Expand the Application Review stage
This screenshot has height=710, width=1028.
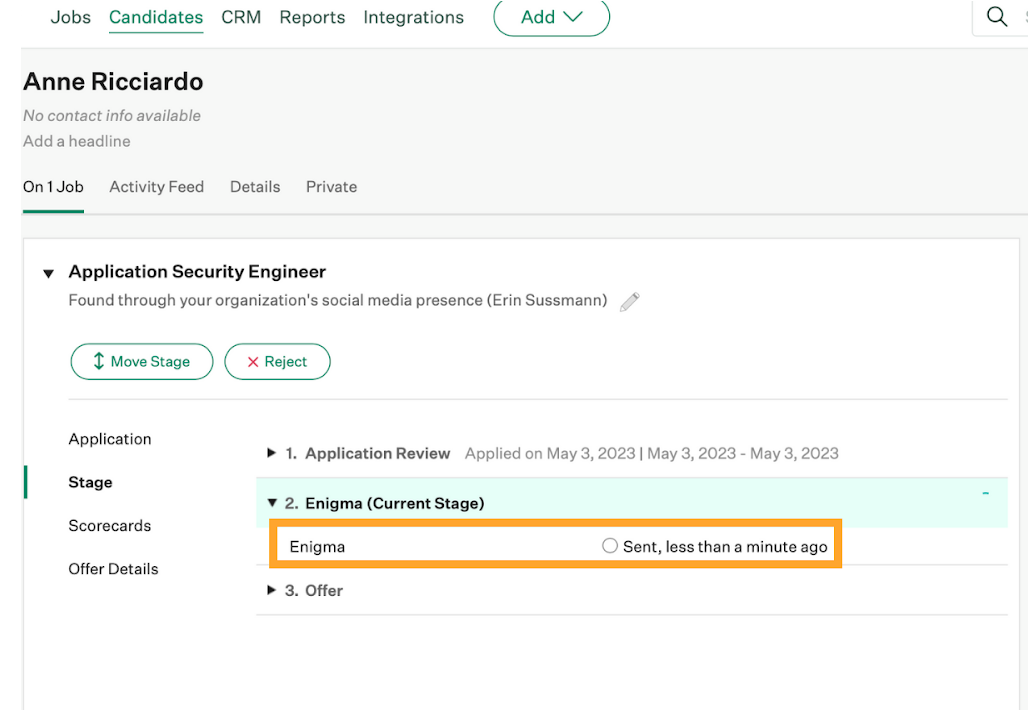[x=271, y=453]
